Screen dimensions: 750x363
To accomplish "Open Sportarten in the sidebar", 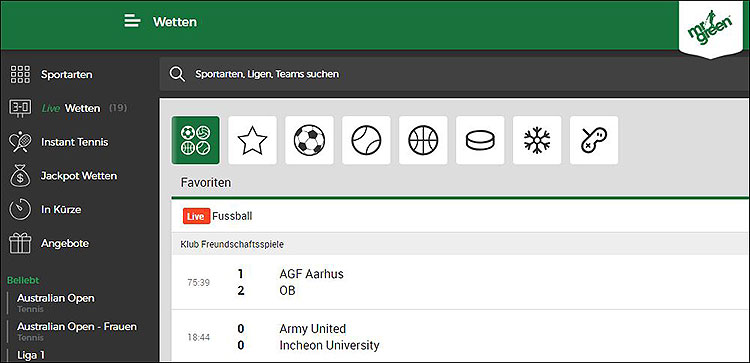I will point(66,75).
